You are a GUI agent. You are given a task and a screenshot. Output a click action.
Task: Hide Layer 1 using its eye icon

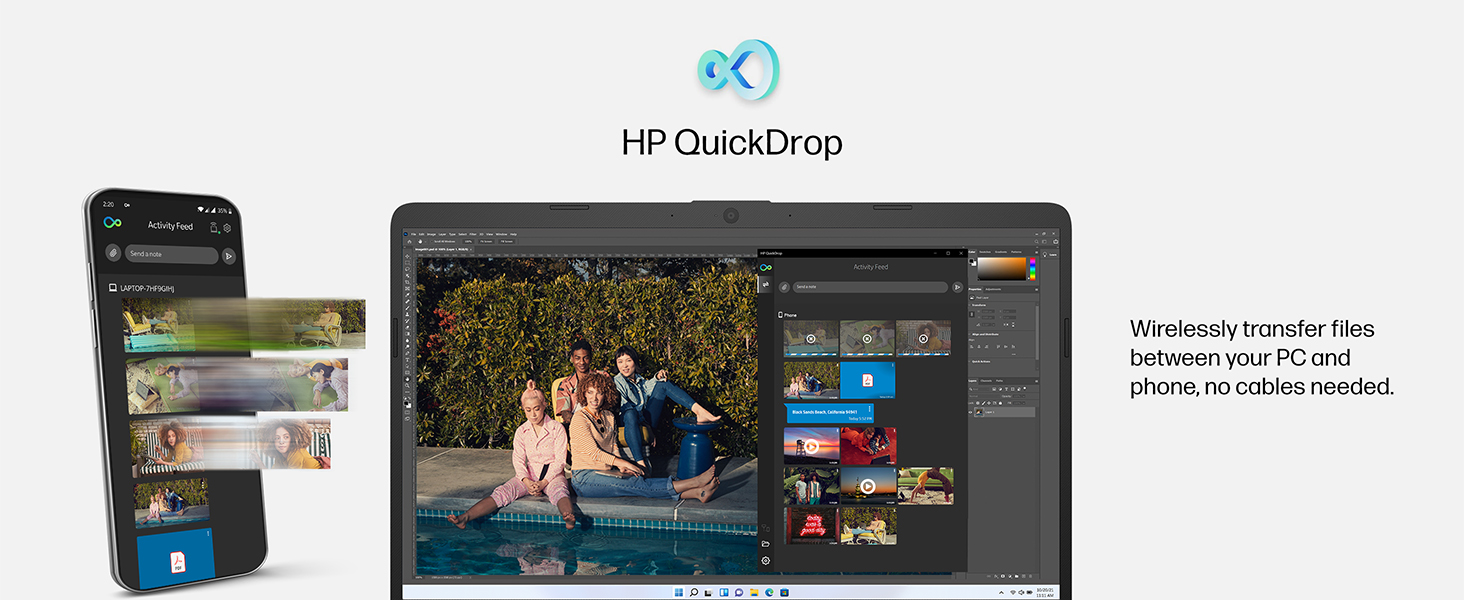click(970, 411)
